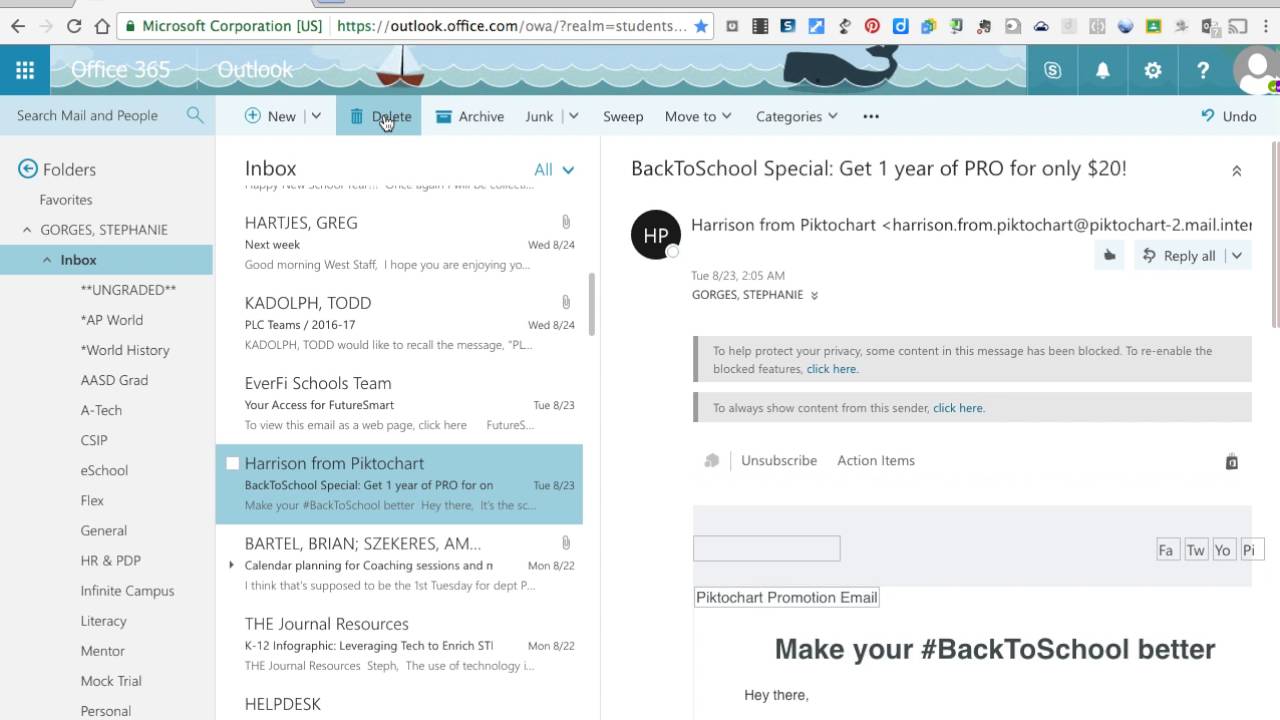Open the account profile picture
Screen dimensions: 1280x720
[1255, 70]
